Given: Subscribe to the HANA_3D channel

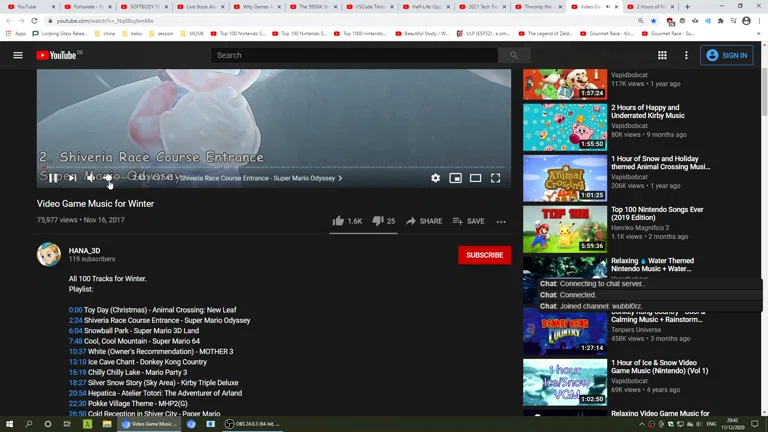Looking at the screenshot, I should point(484,255).
